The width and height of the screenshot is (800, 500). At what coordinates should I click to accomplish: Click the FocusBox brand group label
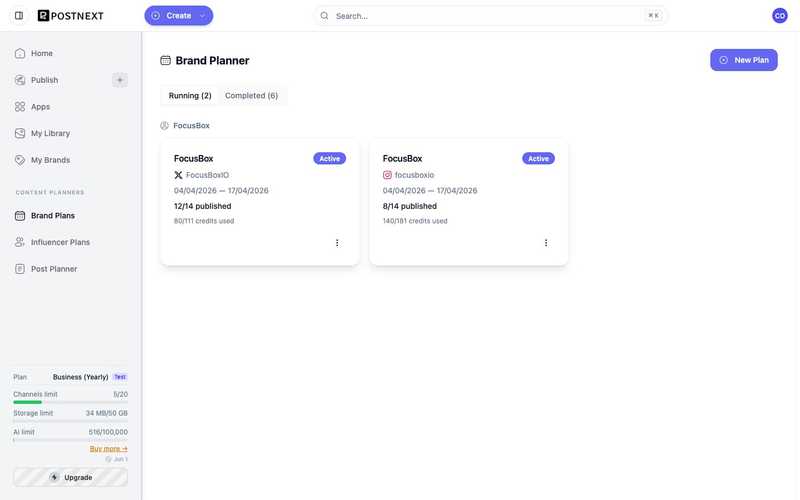(x=191, y=126)
